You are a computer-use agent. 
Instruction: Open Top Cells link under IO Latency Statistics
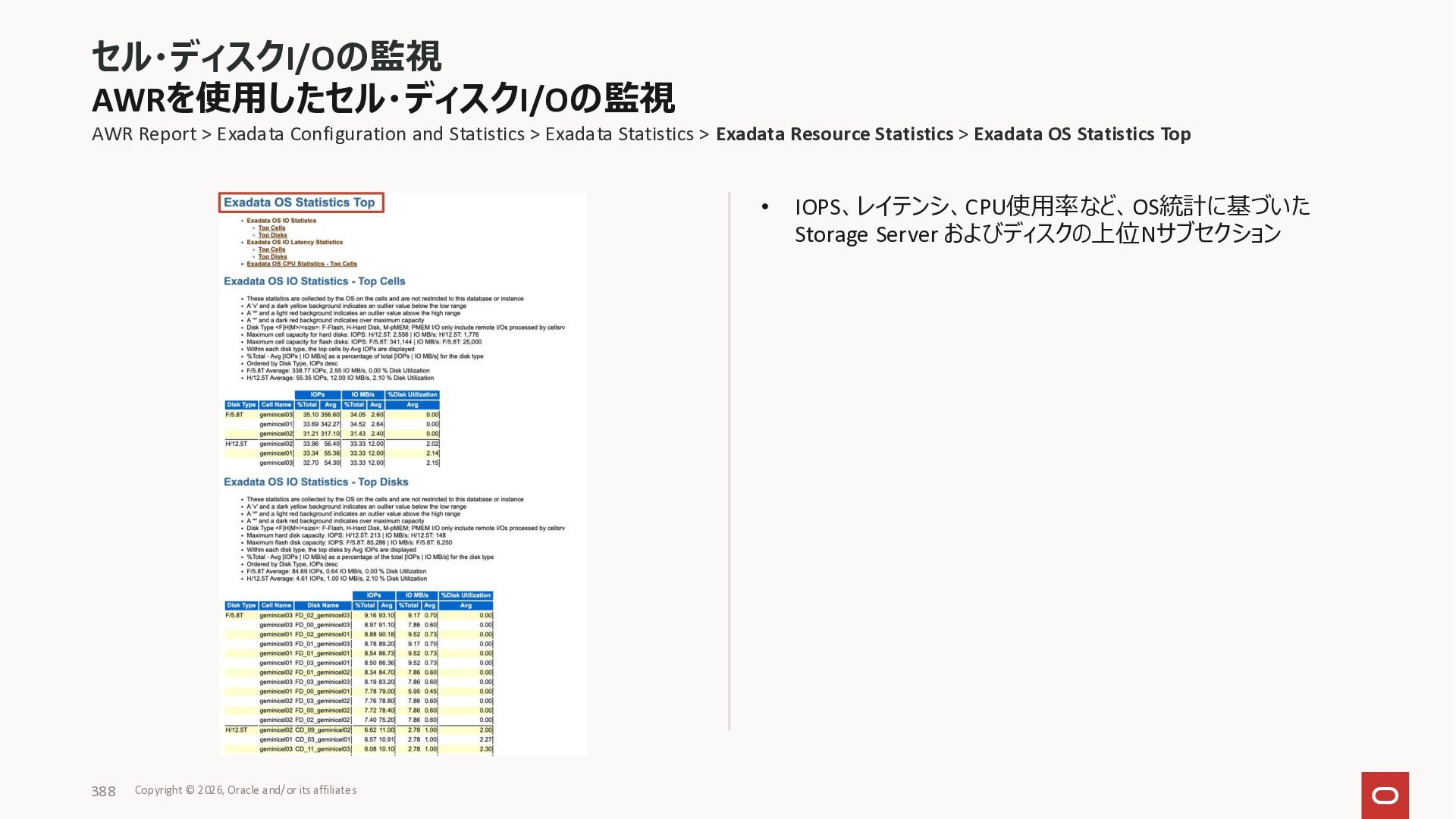click(271, 249)
